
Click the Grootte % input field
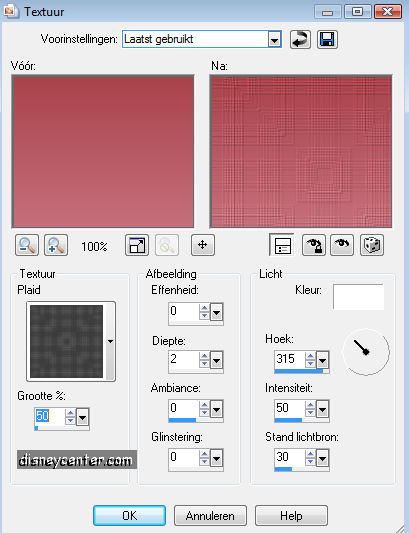[49, 416]
